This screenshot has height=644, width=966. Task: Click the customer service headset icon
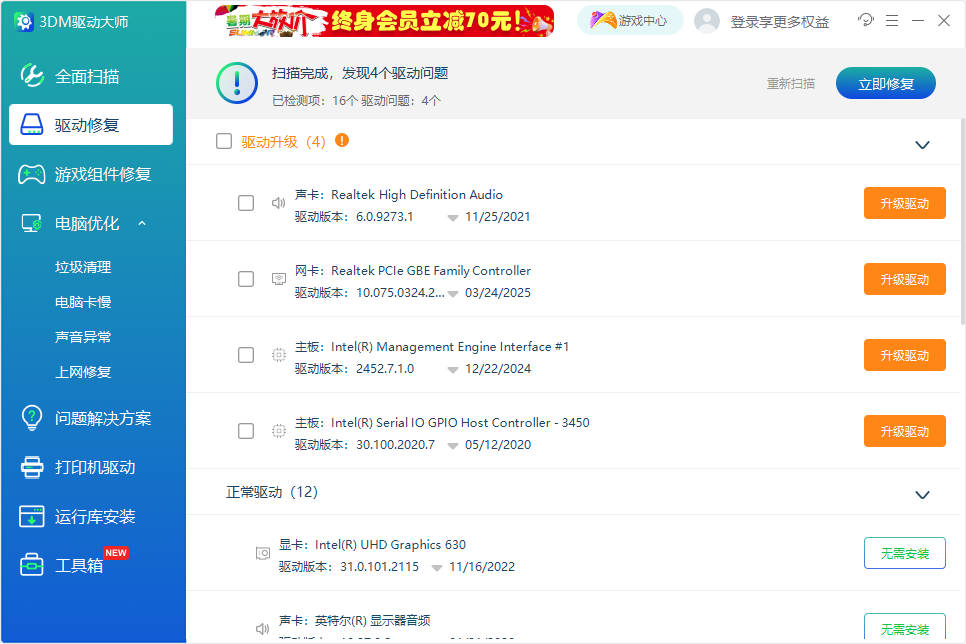(866, 20)
